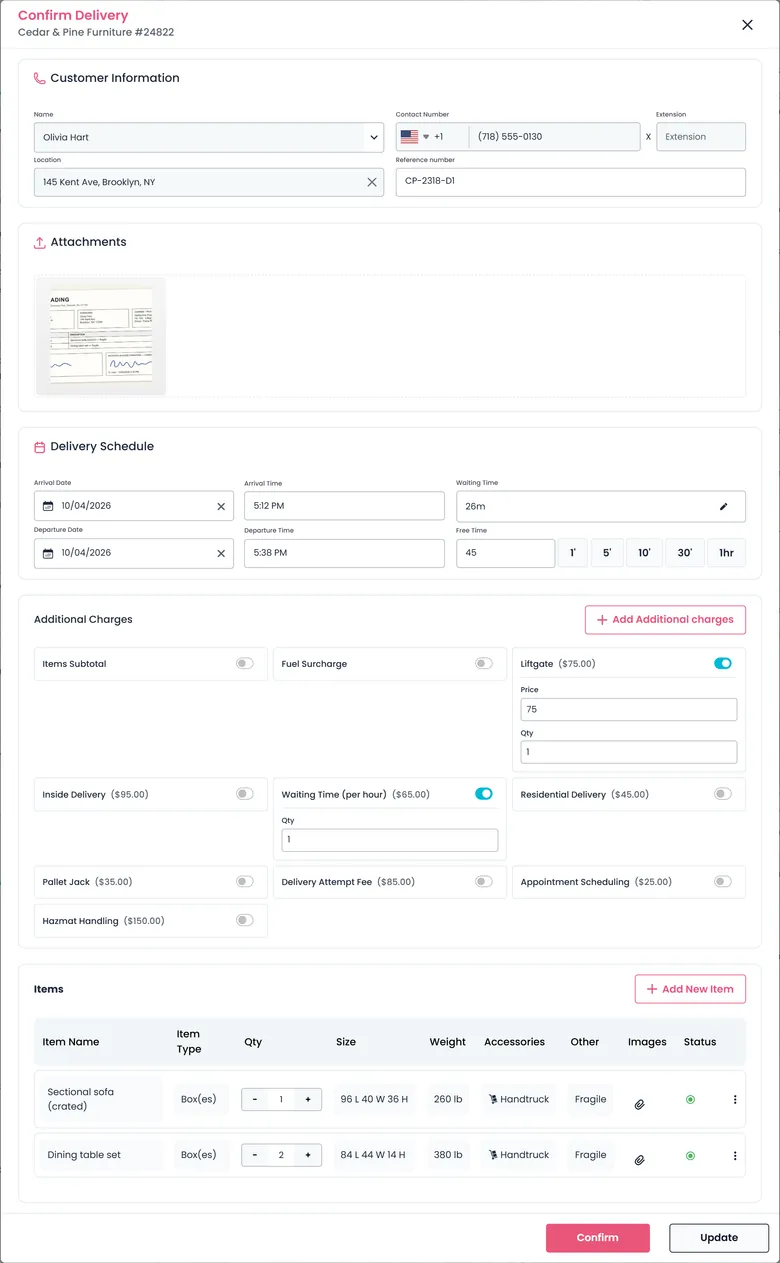
Task: Click Sectional sofa green status indicator
Action: coord(690,1100)
